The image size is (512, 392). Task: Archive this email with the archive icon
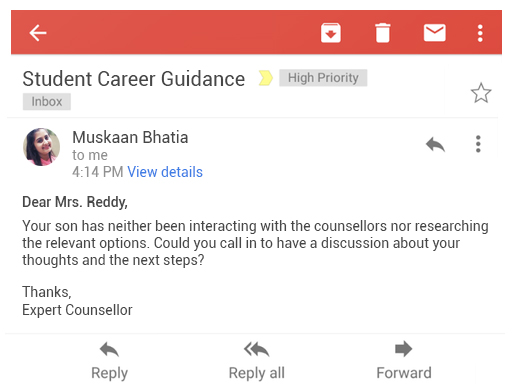coord(330,33)
